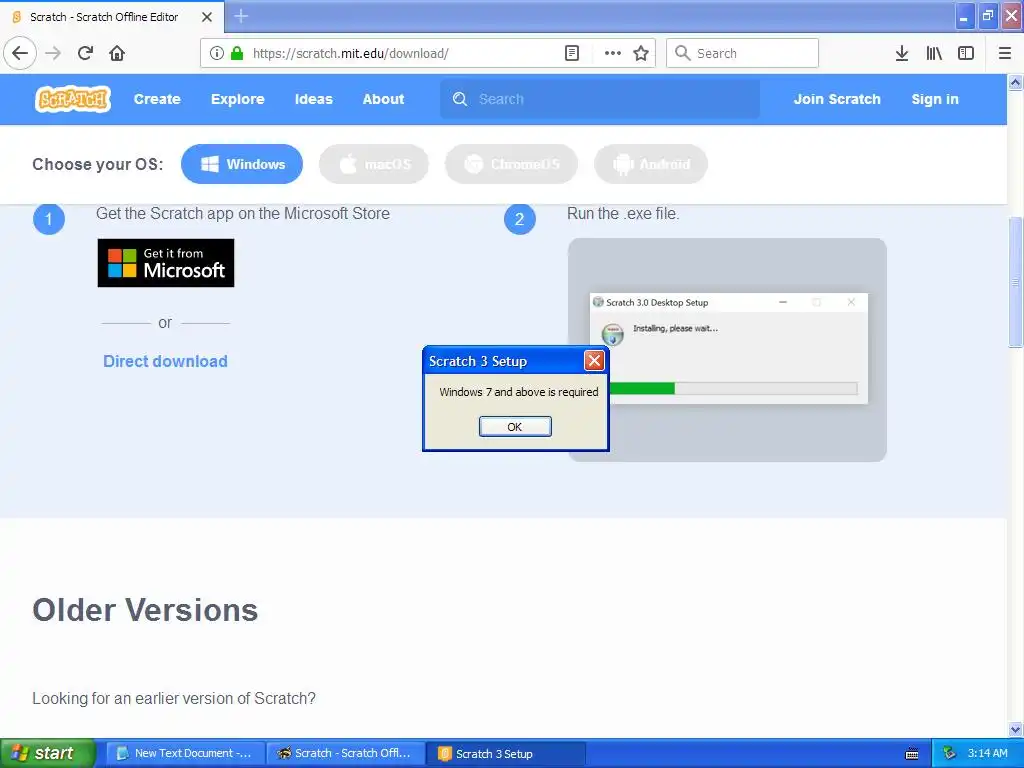Click the Firefox Search box
Screen dimensions: 1024x768
[x=743, y=53]
